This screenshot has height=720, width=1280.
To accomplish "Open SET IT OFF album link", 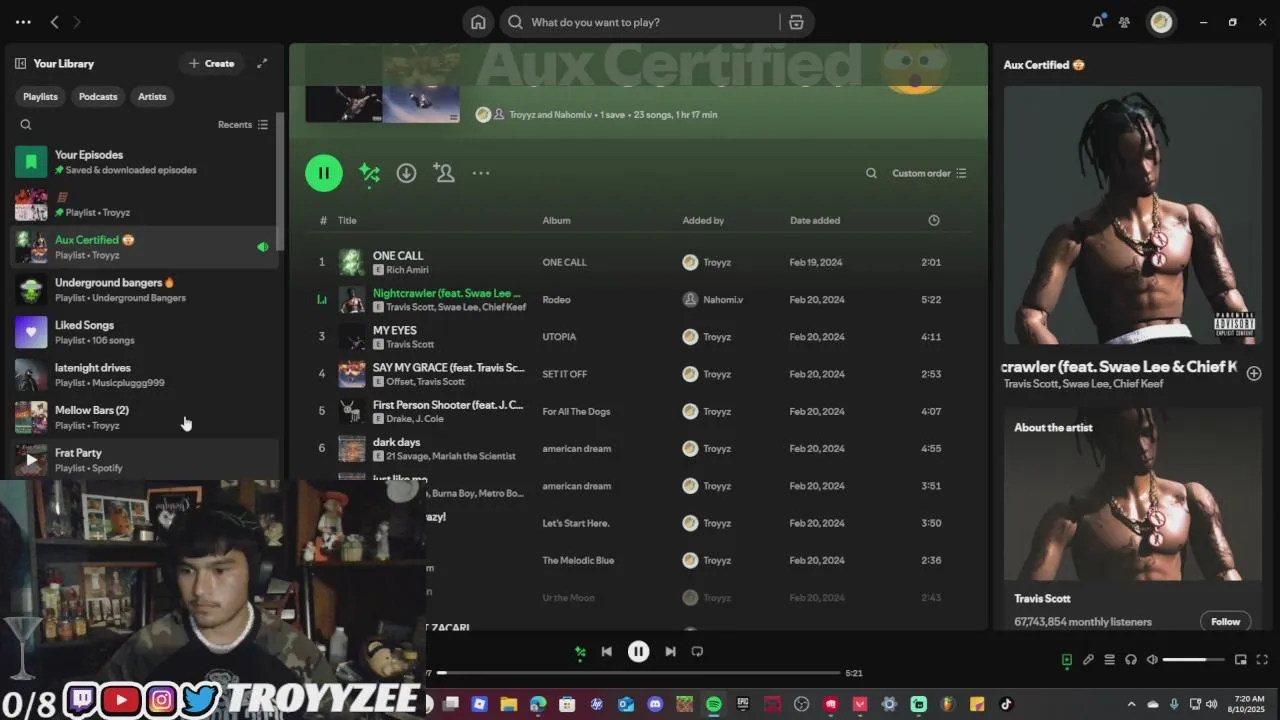I will tap(564, 374).
